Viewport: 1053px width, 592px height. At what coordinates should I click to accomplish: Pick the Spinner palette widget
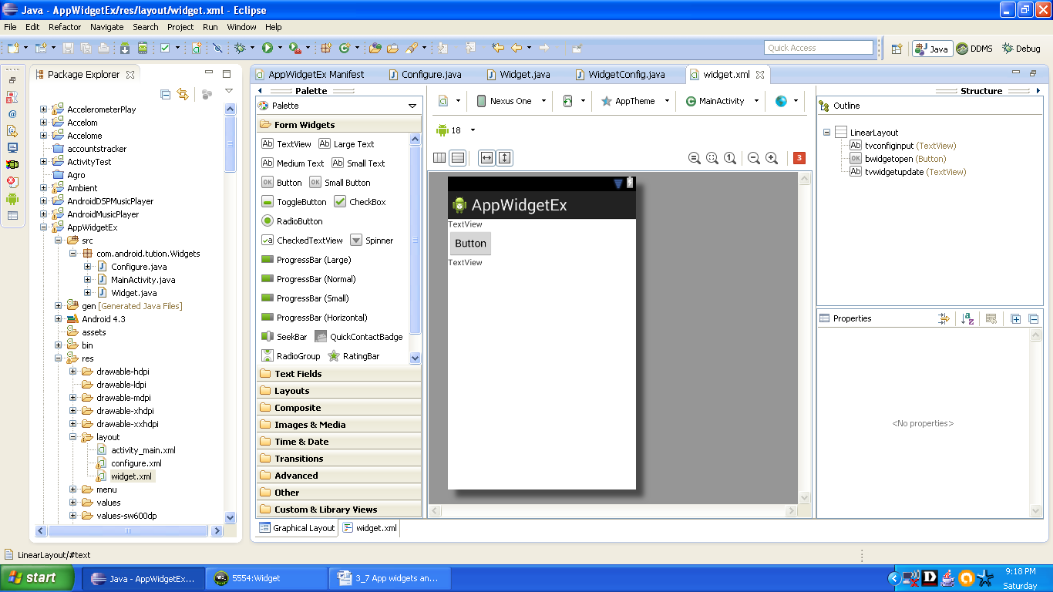click(x=371, y=241)
